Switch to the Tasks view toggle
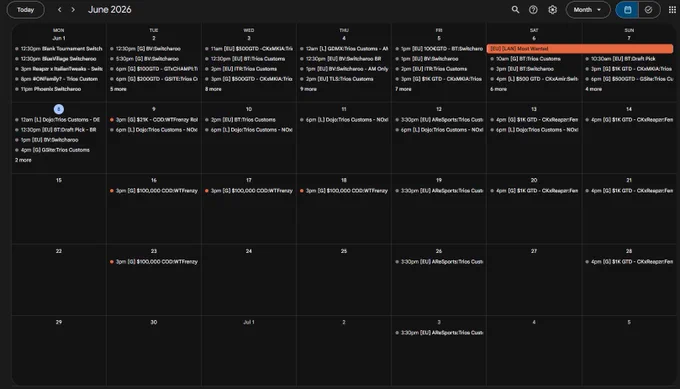 648,10
